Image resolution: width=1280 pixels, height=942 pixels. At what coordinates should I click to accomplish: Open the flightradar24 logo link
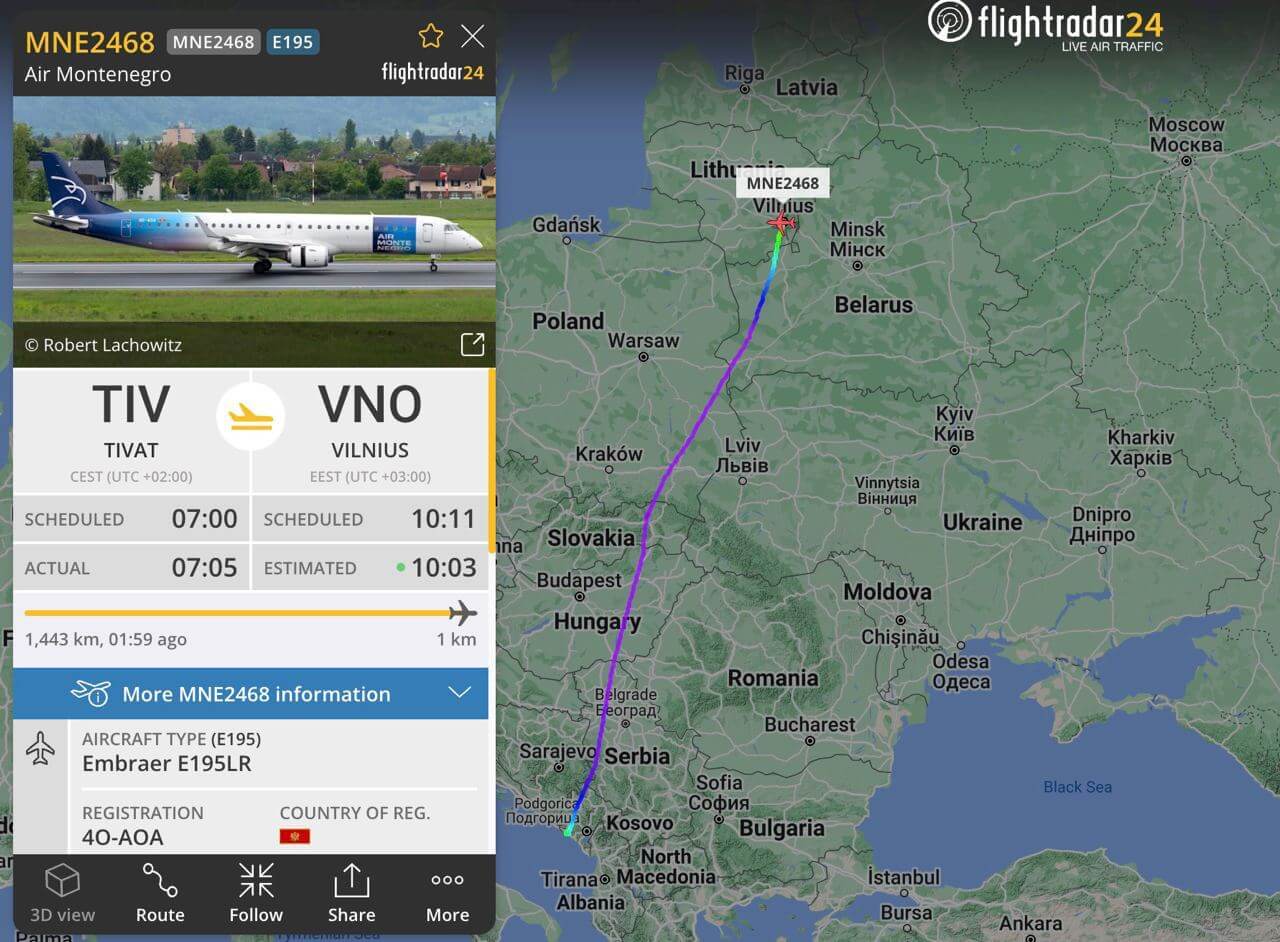[x=1046, y=25]
